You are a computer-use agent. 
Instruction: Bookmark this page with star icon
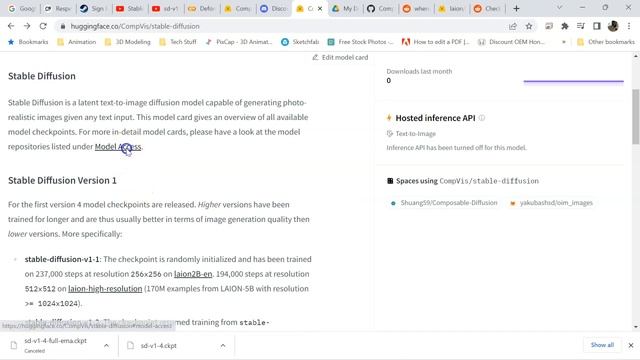pos(529,26)
